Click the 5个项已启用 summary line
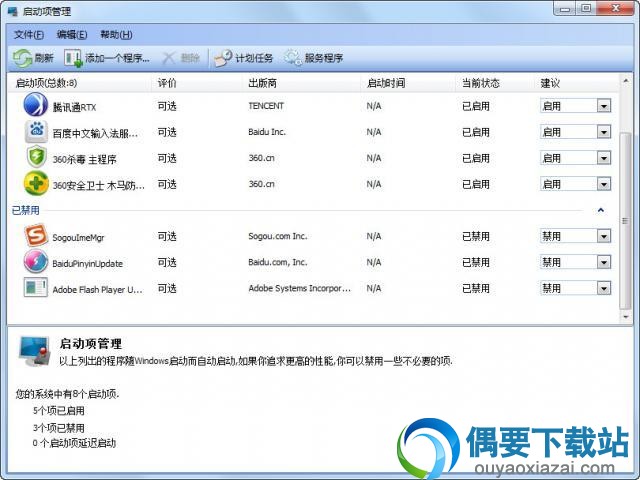This screenshot has height=480, width=640. pos(59,411)
